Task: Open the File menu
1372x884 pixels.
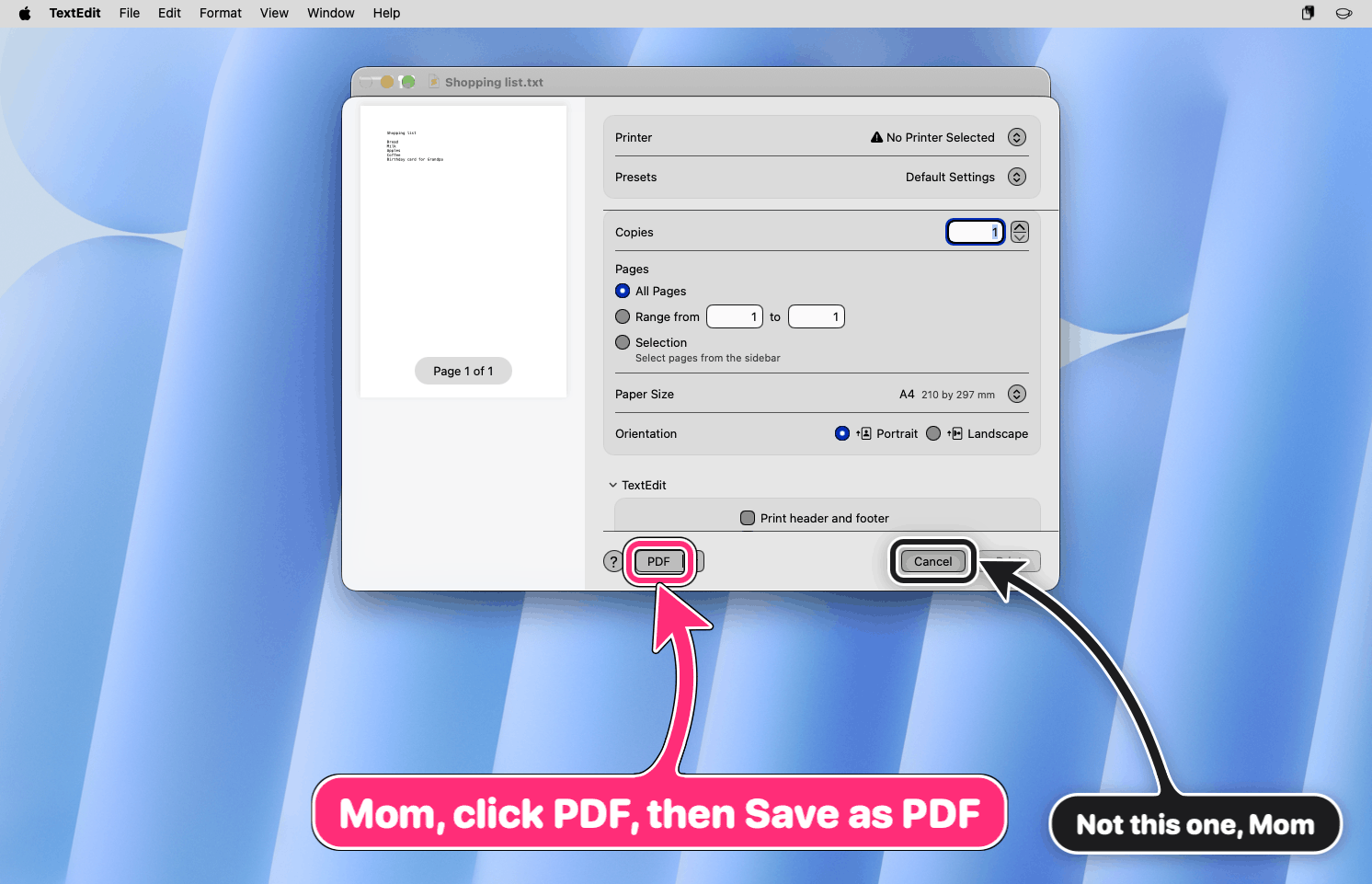Action: (x=130, y=13)
